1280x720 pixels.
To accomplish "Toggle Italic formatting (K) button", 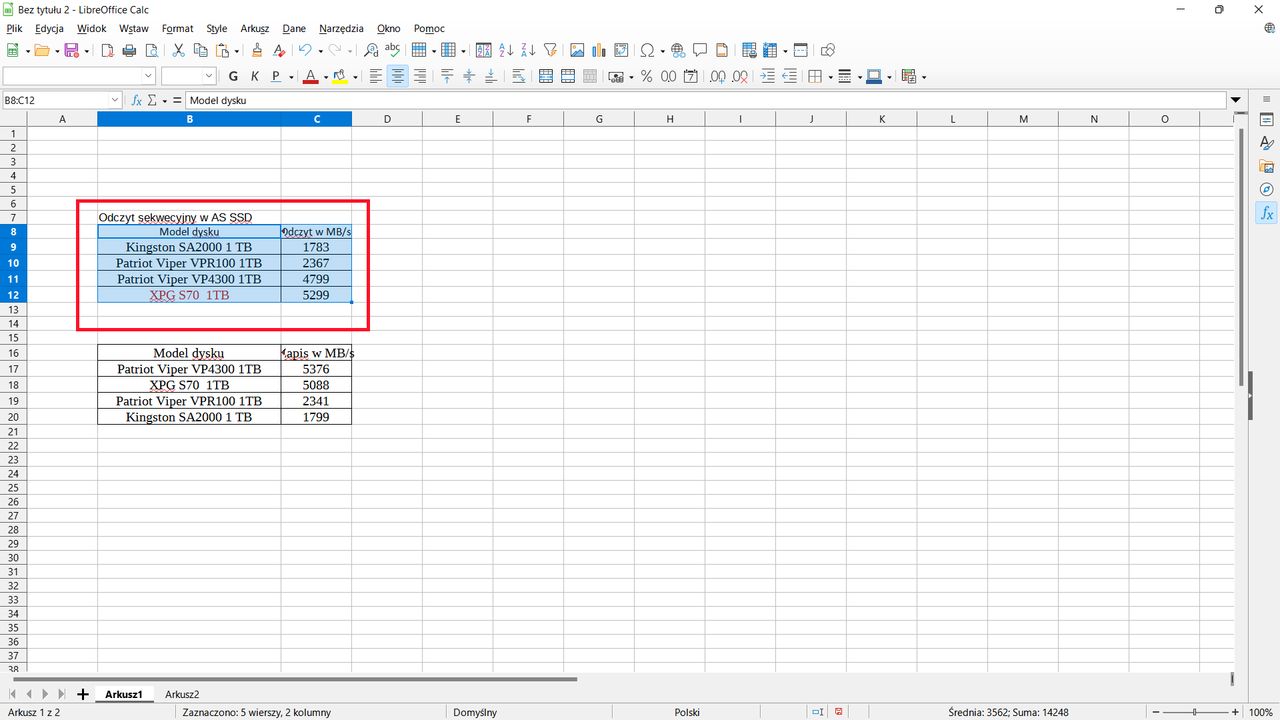I will click(x=255, y=76).
